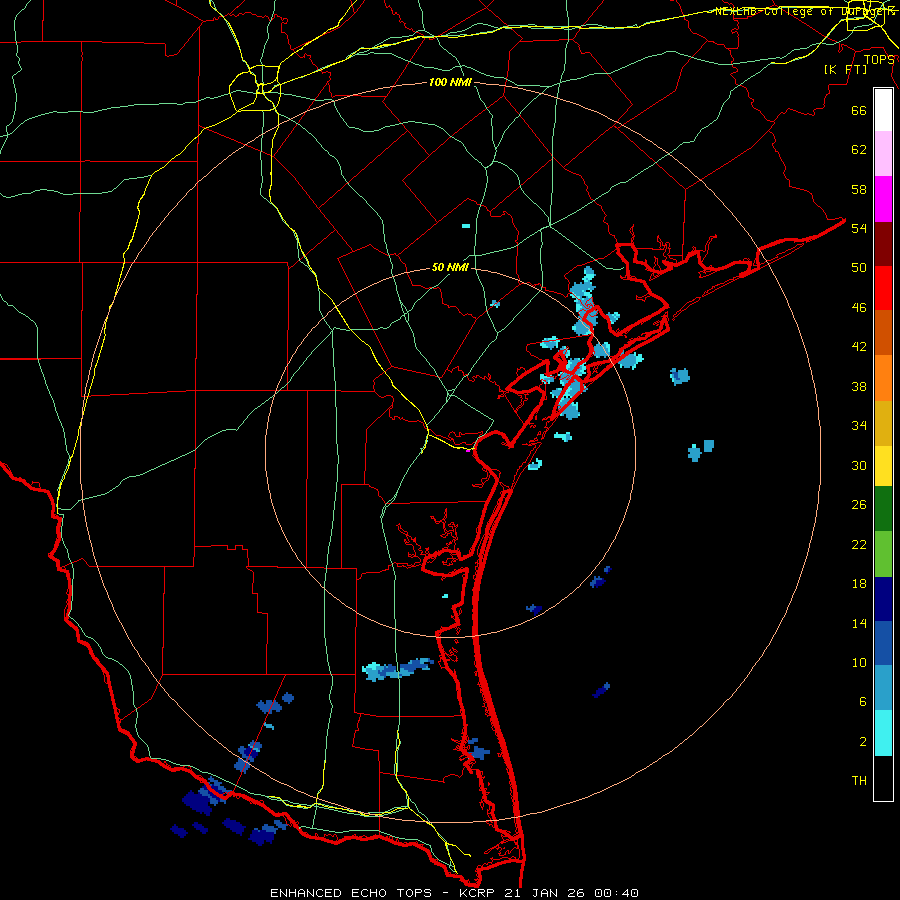Click the '50' legend value
The width and height of the screenshot is (900, 900).
point(859,267)
